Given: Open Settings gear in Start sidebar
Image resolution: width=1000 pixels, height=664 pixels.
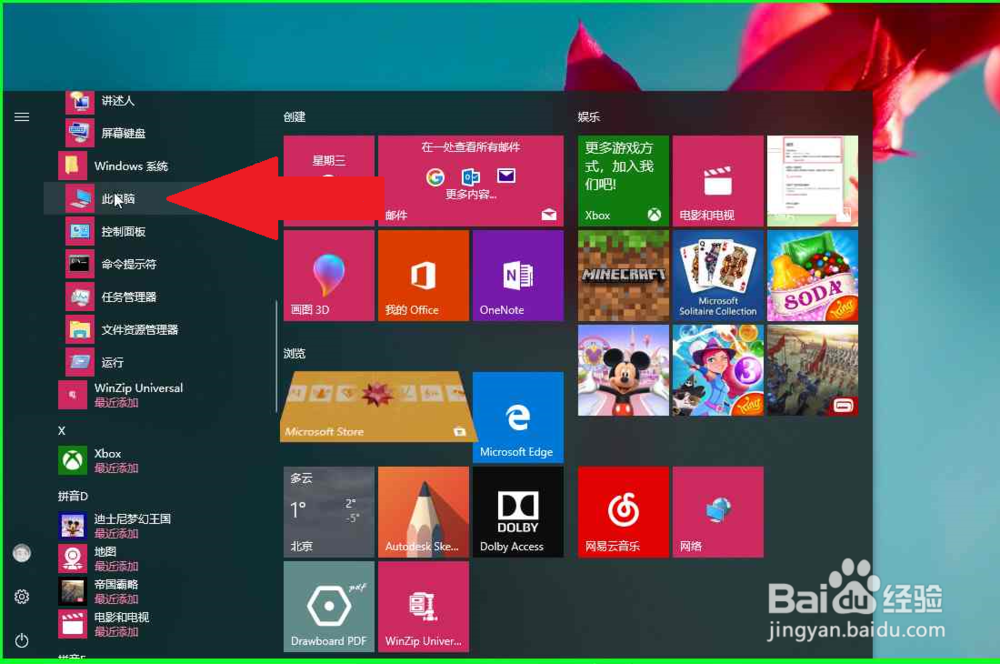Looking at the screenshot, I should click(22, 596).
